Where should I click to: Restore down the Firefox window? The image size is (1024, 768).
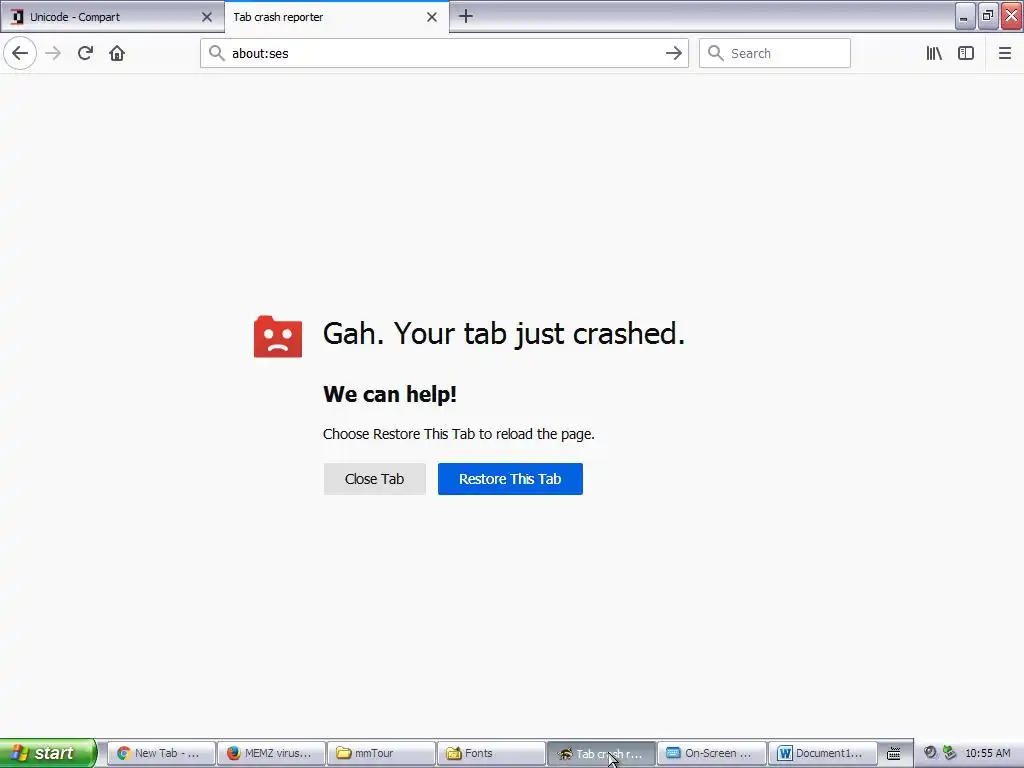(987, 16)
